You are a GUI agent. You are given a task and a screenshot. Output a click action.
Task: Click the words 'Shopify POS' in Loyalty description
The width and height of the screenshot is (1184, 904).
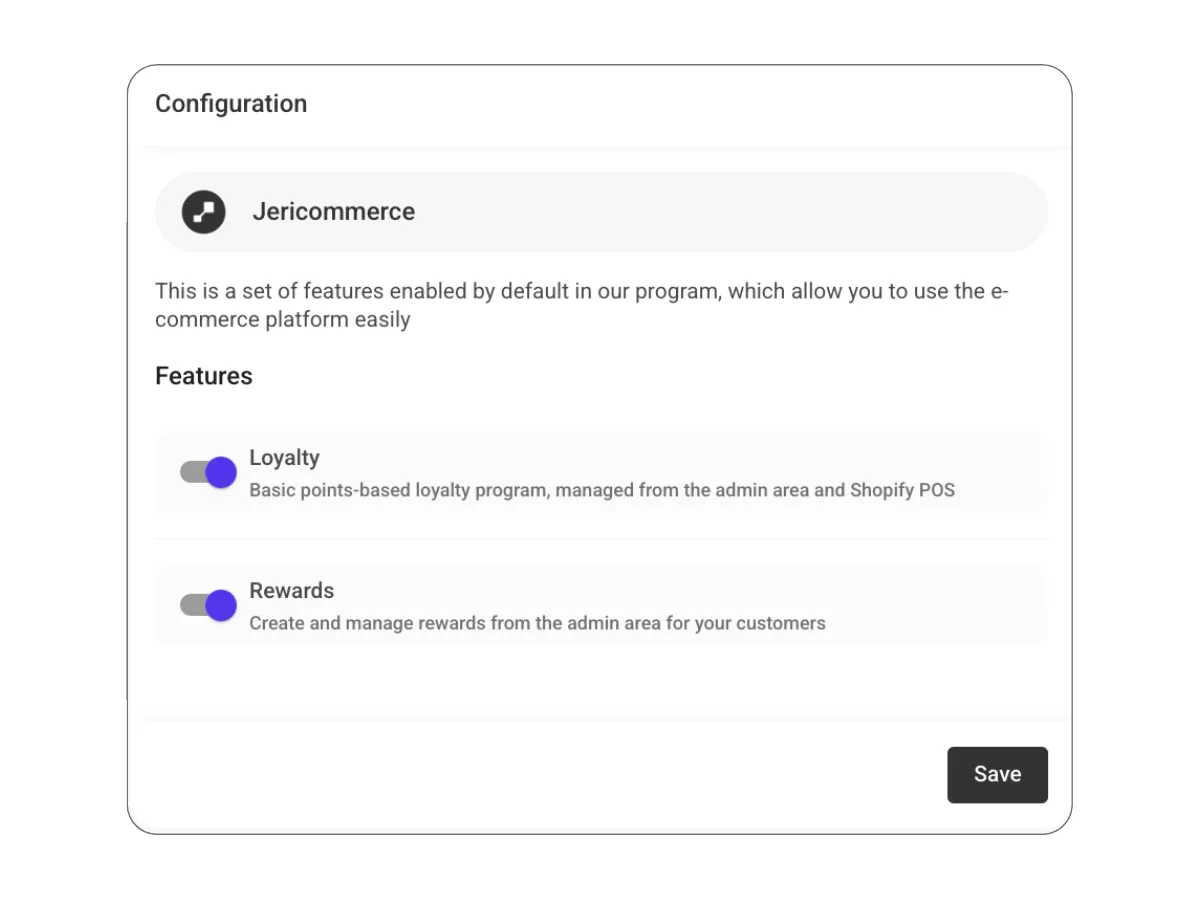(902, 491)
